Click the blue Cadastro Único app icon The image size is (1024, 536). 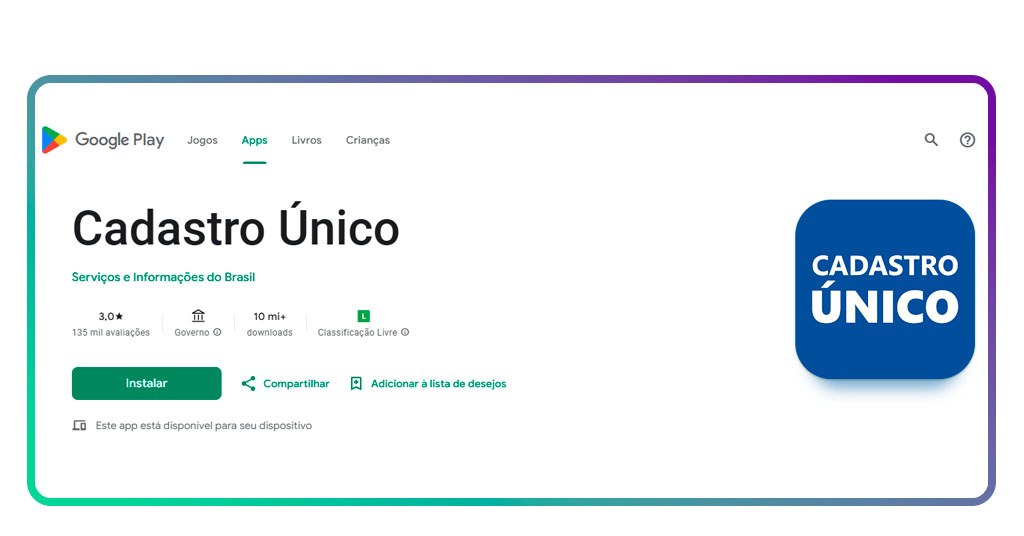tap(884, 289)
